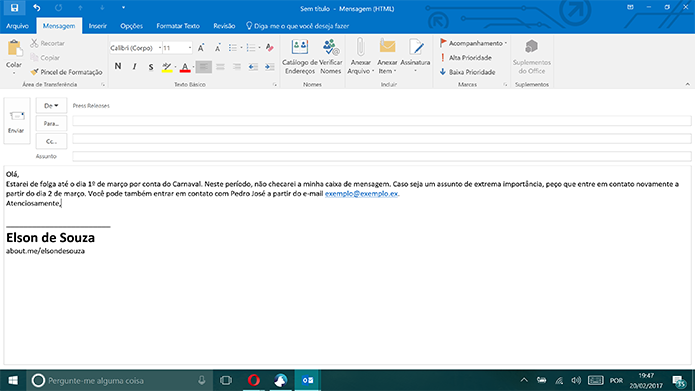Open the Arquivo tab
Viewport: 695px width, 391px height.
(x=17, y=26)
